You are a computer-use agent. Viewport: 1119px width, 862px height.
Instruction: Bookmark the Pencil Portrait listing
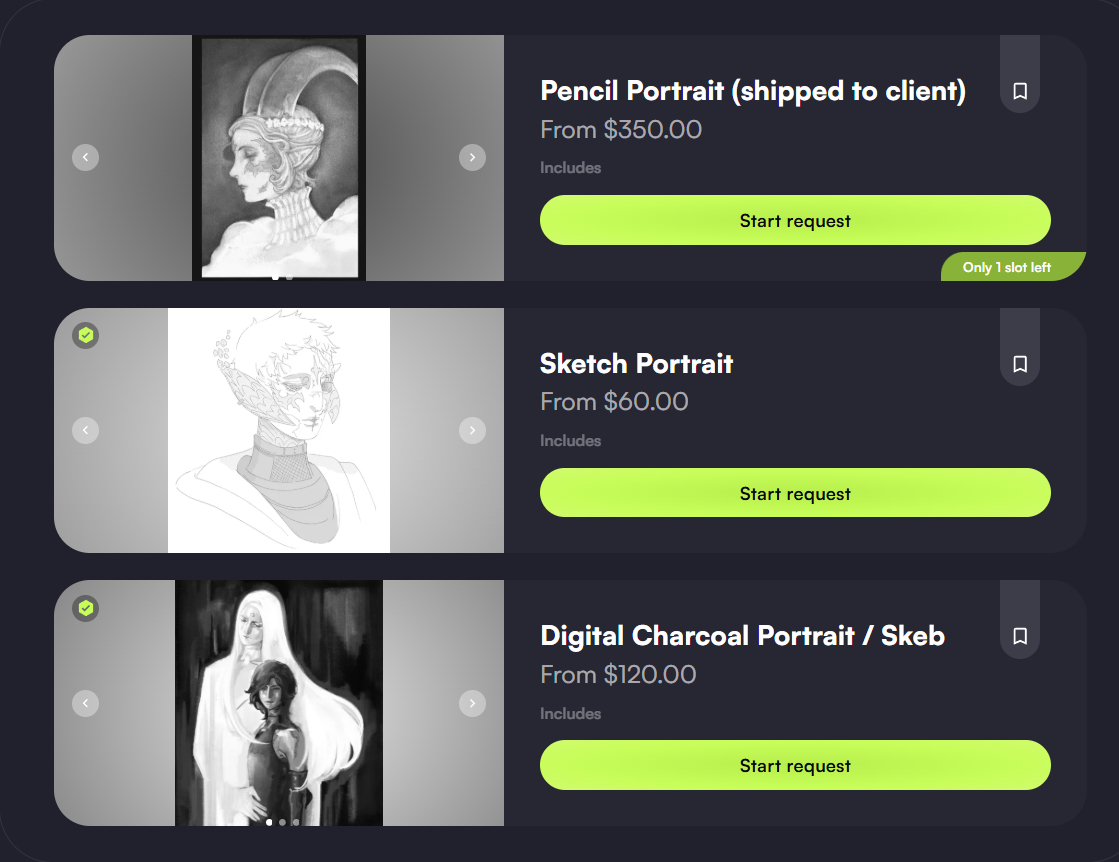tap(1020, 91)
